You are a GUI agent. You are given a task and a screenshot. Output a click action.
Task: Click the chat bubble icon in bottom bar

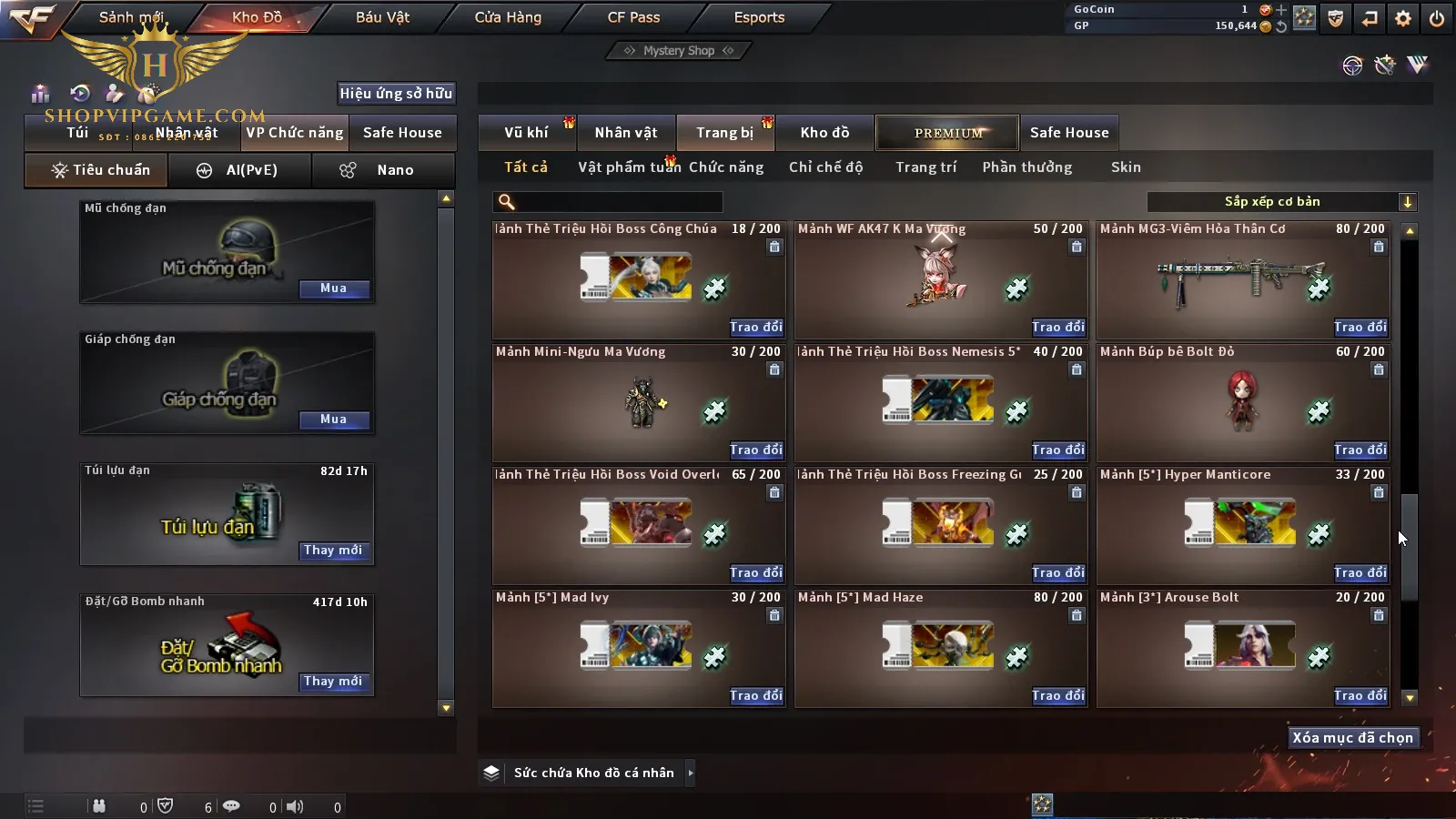(231, 806)
